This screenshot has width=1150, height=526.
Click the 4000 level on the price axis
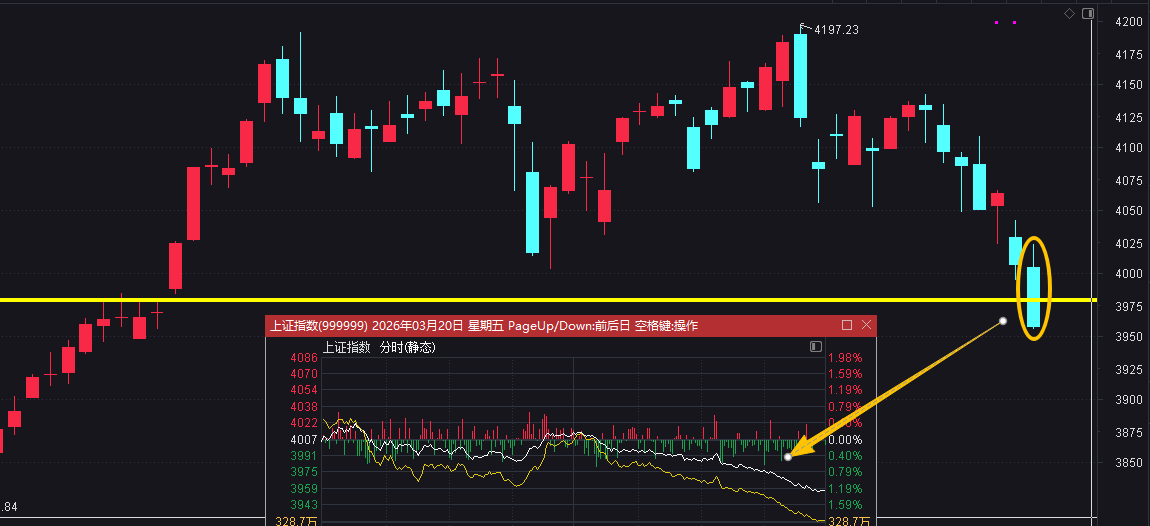pos(1128,274)
